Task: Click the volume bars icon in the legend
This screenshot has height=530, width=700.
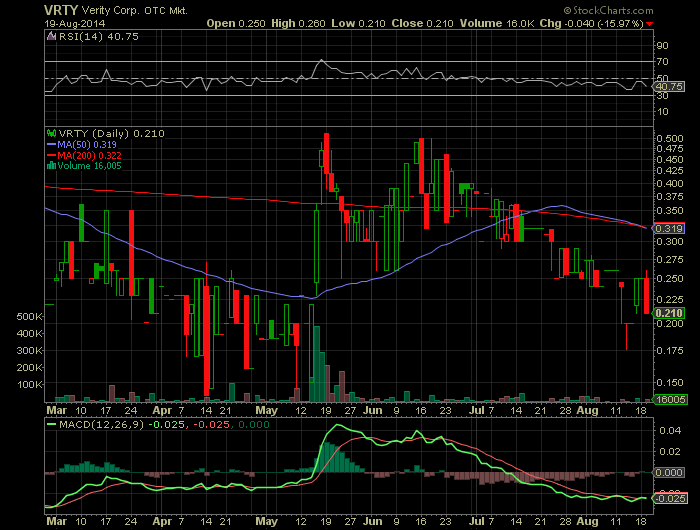Action: click(x=51, y=166)
